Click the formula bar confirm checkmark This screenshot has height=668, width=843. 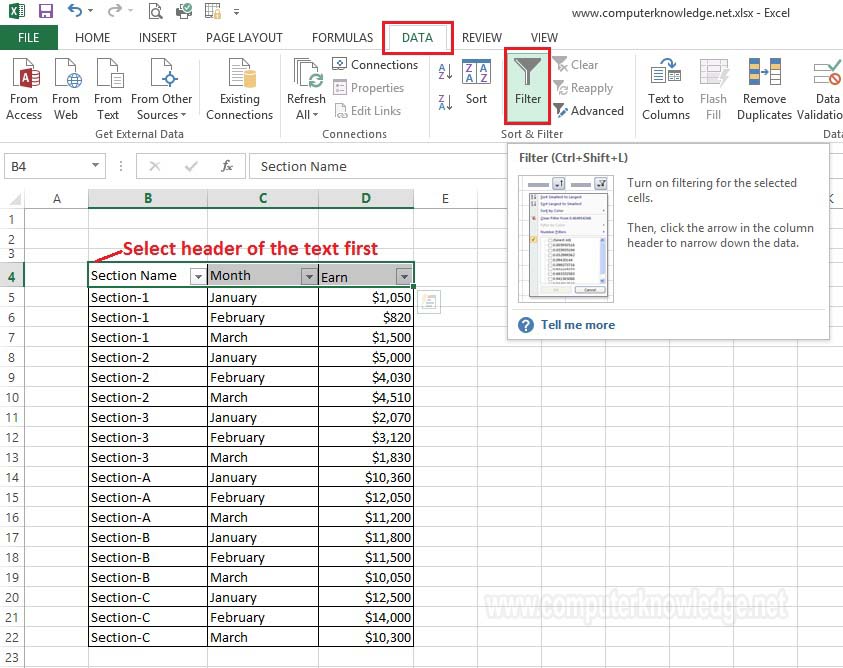click(191, 166)
